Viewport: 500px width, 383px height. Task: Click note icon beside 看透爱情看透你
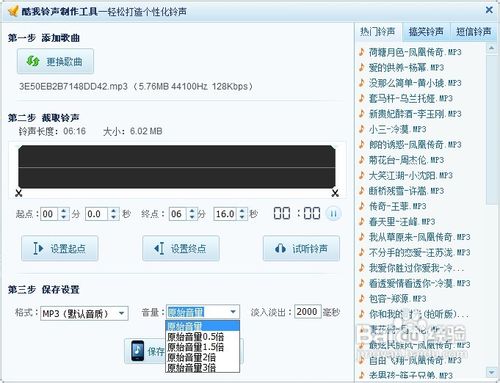coord(361,283)
